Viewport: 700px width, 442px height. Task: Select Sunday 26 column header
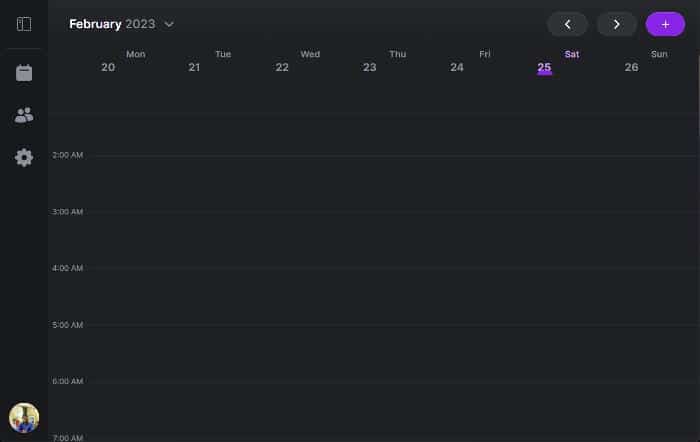(x=645, y=61)
